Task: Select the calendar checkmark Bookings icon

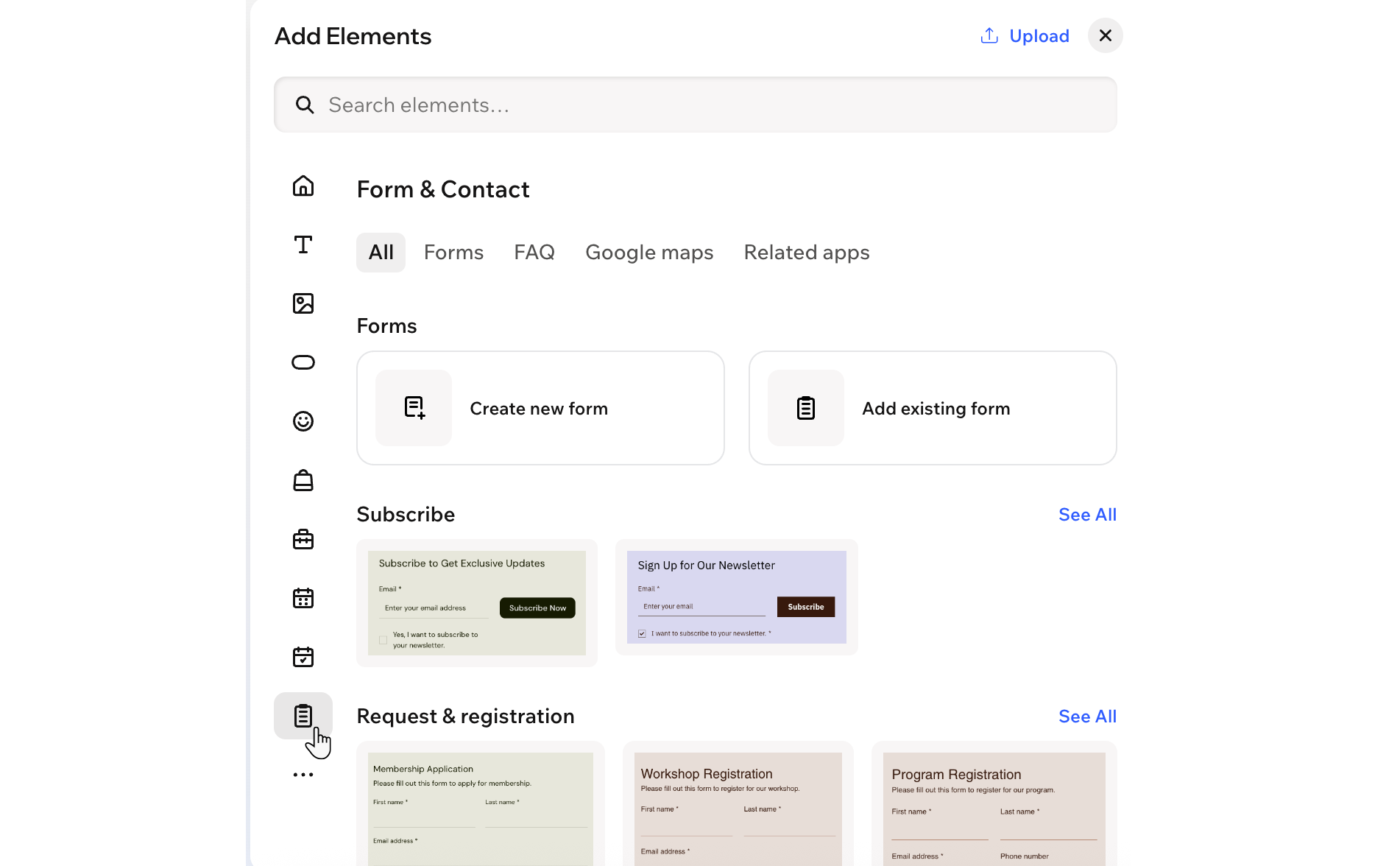Action: [303, 657]
